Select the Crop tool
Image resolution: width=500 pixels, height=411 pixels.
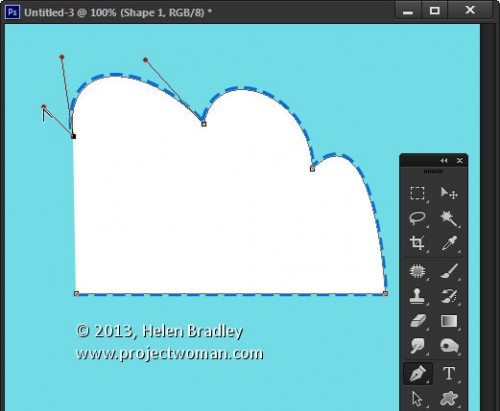[418, 243]
